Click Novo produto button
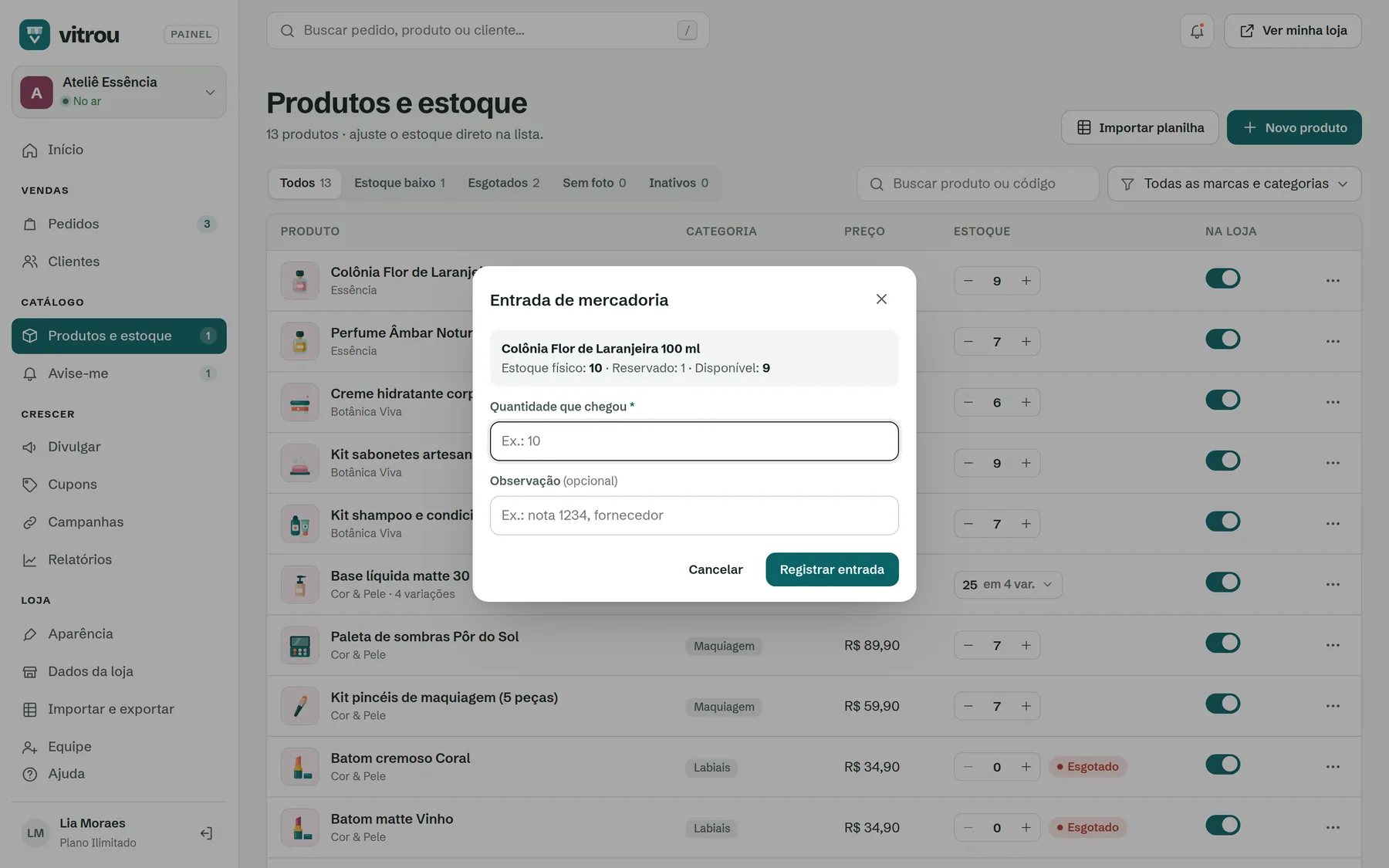The width and height of the screenshot is (1389, 868). pyautogui.click(x=1294, y=127)
